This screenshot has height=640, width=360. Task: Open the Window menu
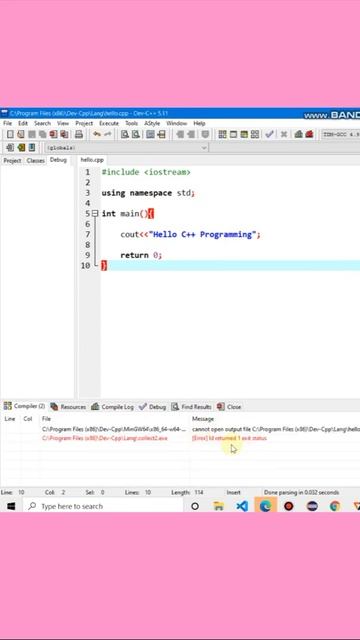177,123
